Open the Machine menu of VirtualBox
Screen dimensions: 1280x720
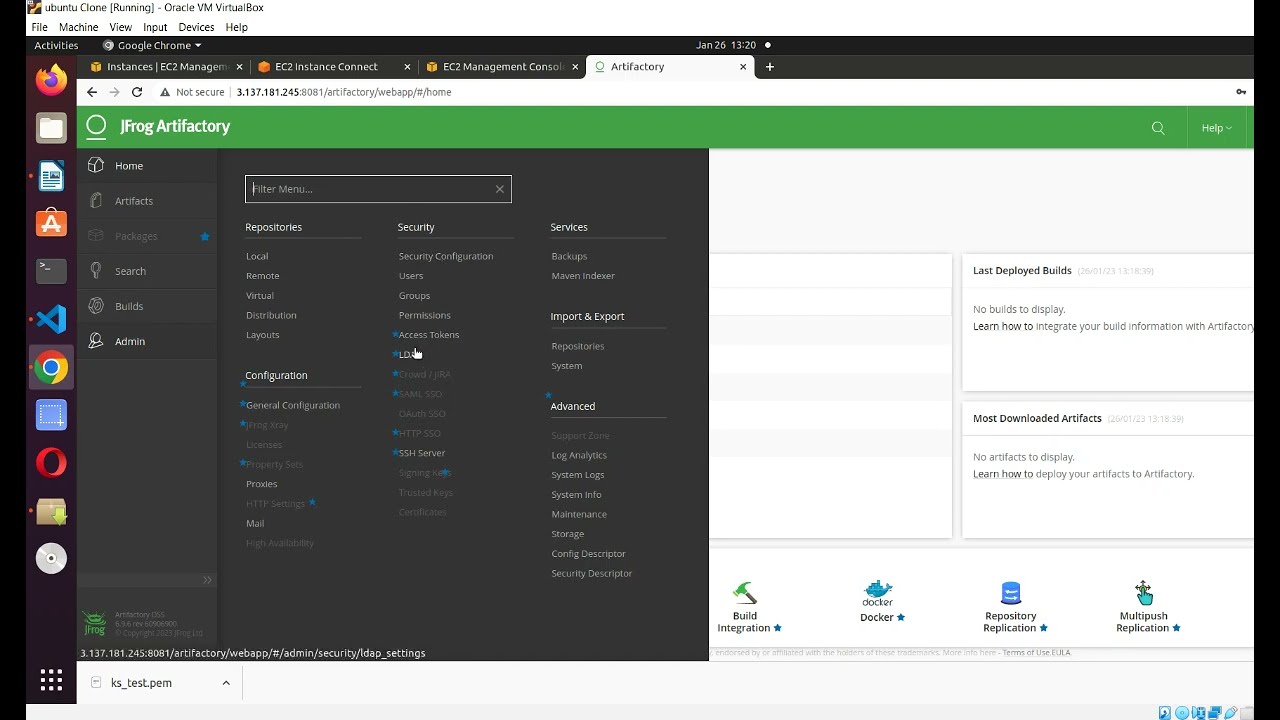click(x=79, y=27)
